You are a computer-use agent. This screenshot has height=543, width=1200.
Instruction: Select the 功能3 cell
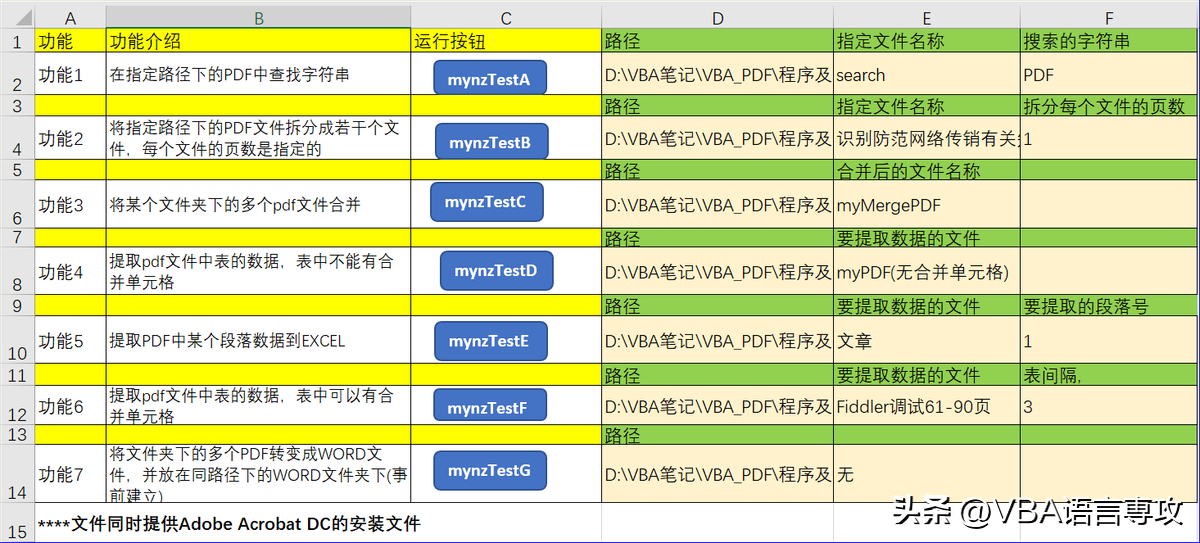tap(70, 204)
